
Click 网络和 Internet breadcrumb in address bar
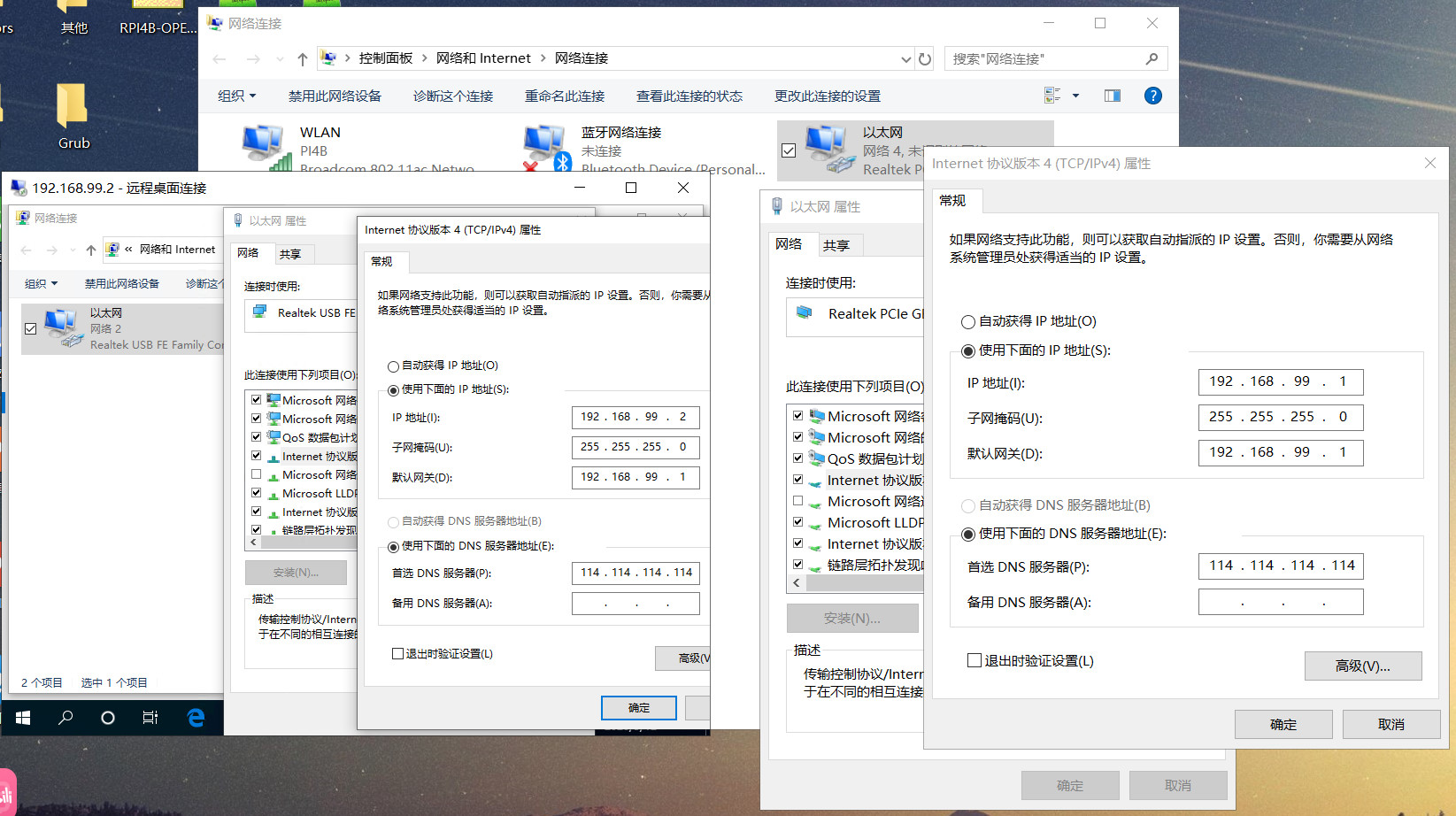click(x=483, y=58)
